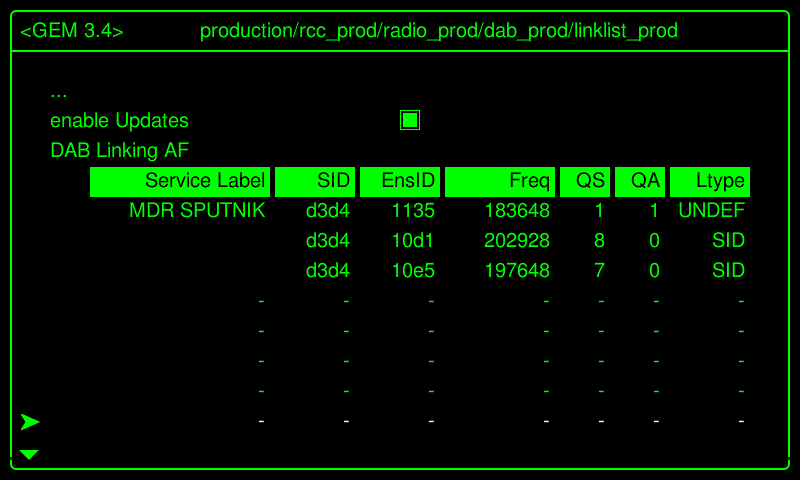Click the Service Label column header

180,181
